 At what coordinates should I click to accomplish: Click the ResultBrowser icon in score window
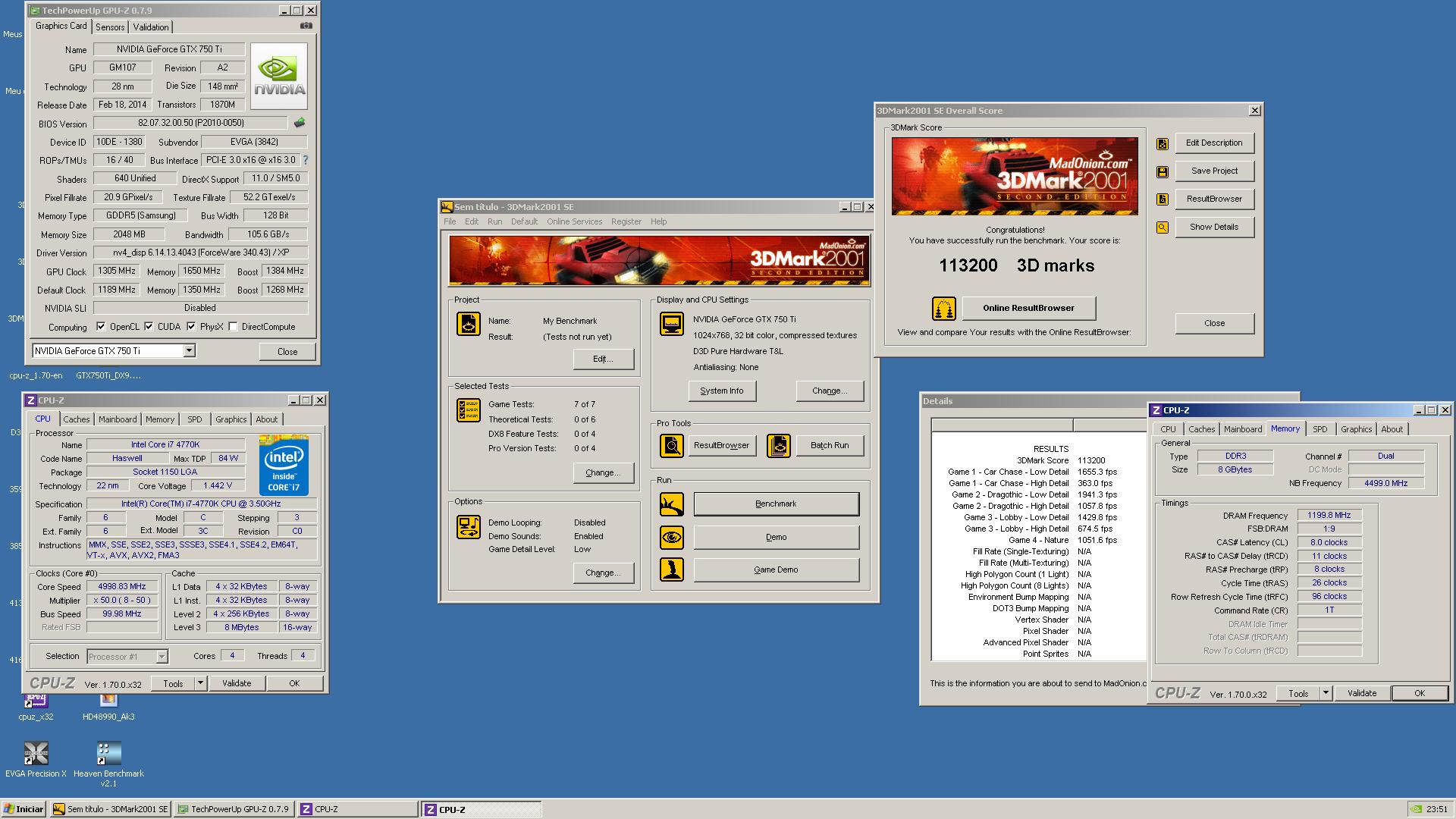1162,199
